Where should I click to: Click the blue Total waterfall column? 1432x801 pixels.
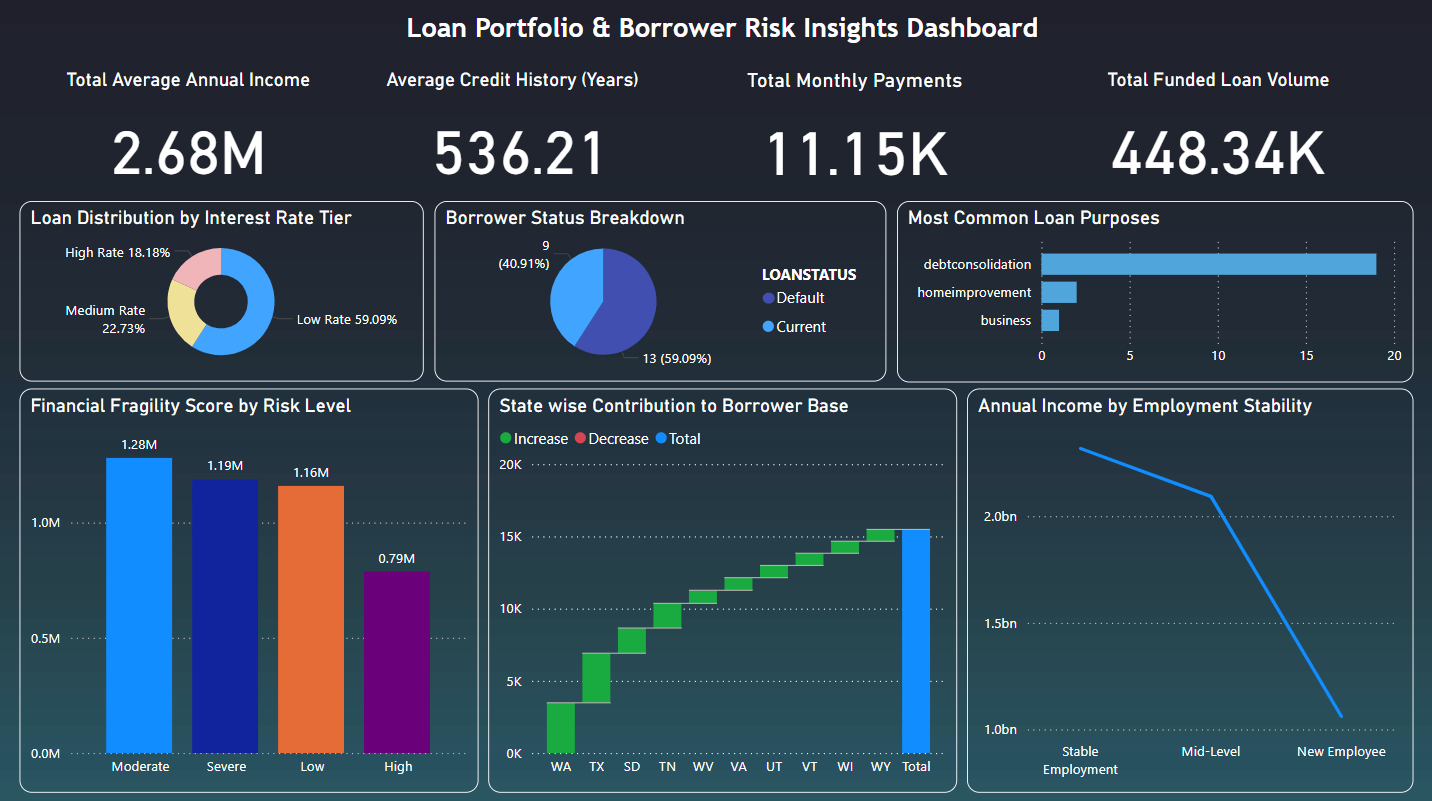pyautogui.click(x=916, y=641)
